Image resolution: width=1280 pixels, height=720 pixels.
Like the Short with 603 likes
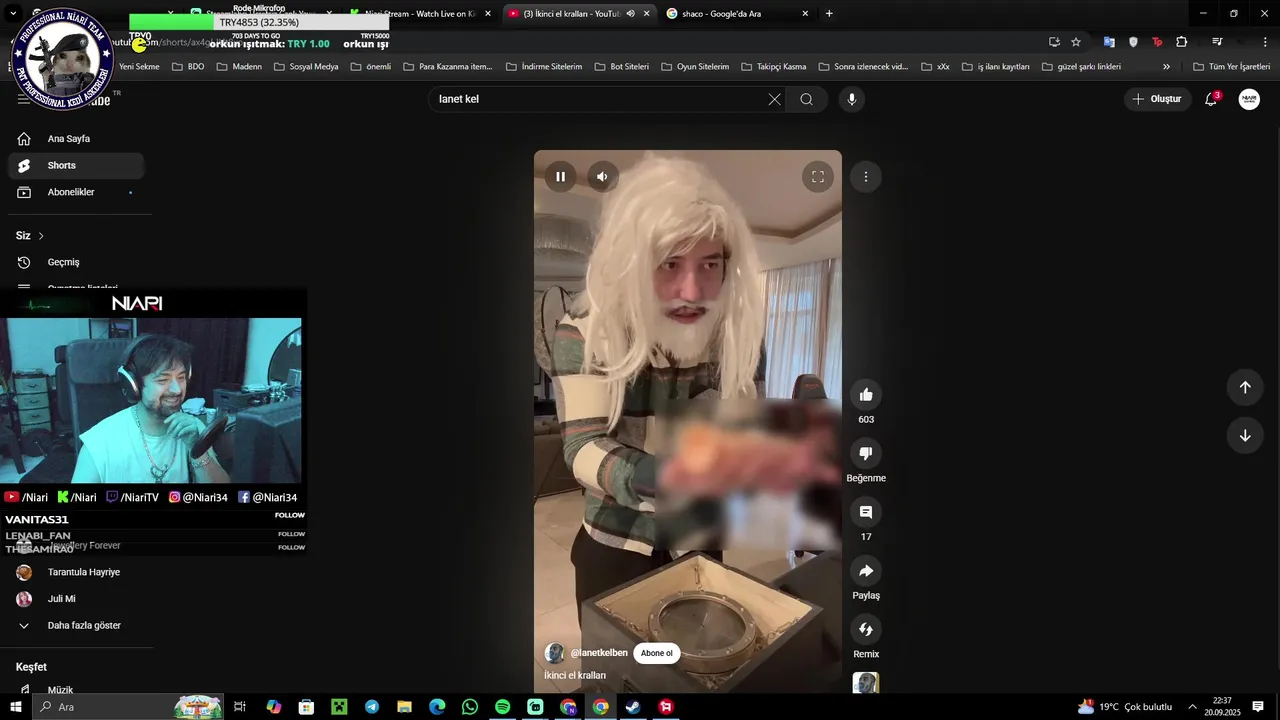coord(866,395)
